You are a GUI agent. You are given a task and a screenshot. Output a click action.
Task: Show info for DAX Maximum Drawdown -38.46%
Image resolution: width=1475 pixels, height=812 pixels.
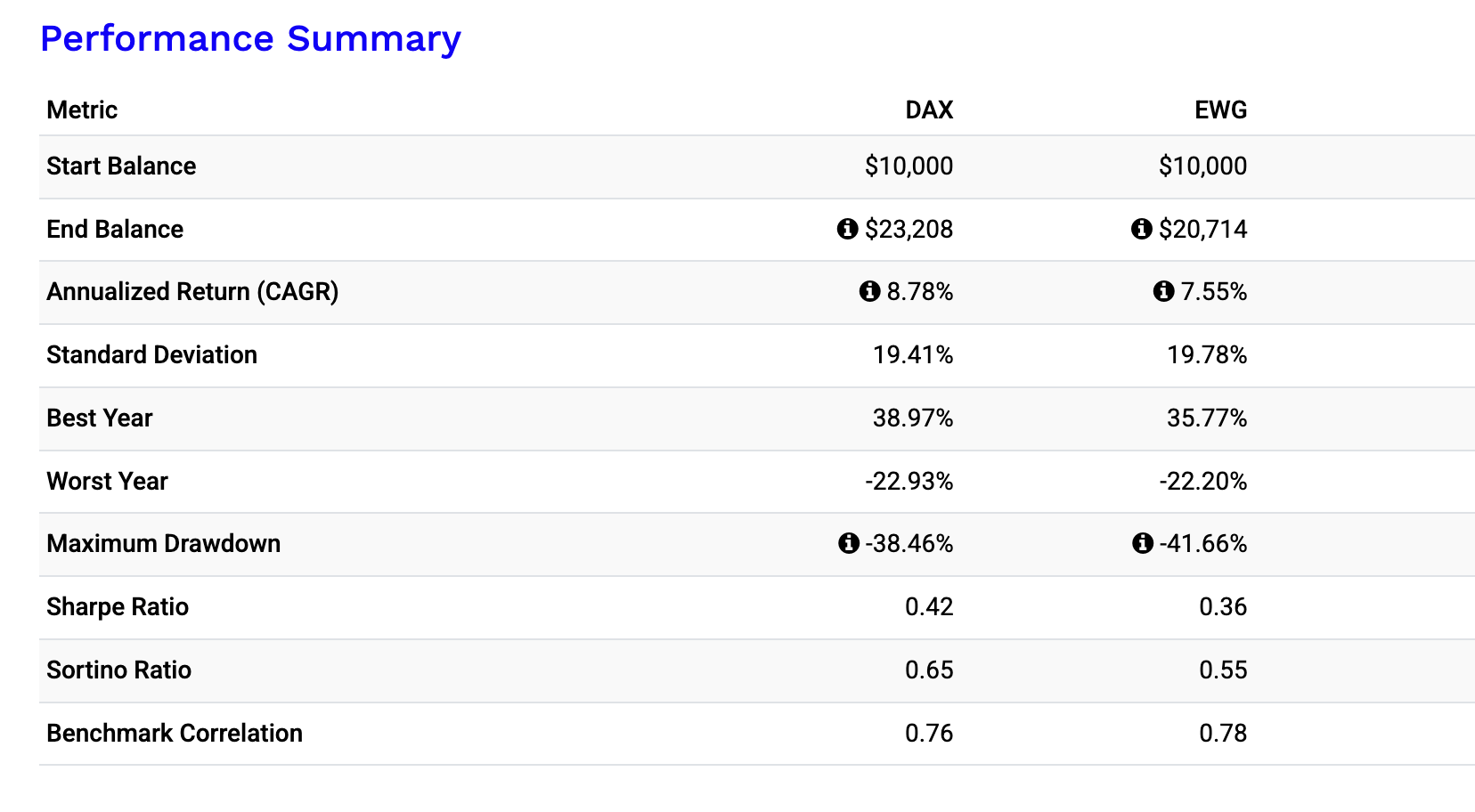click(849, 543)
